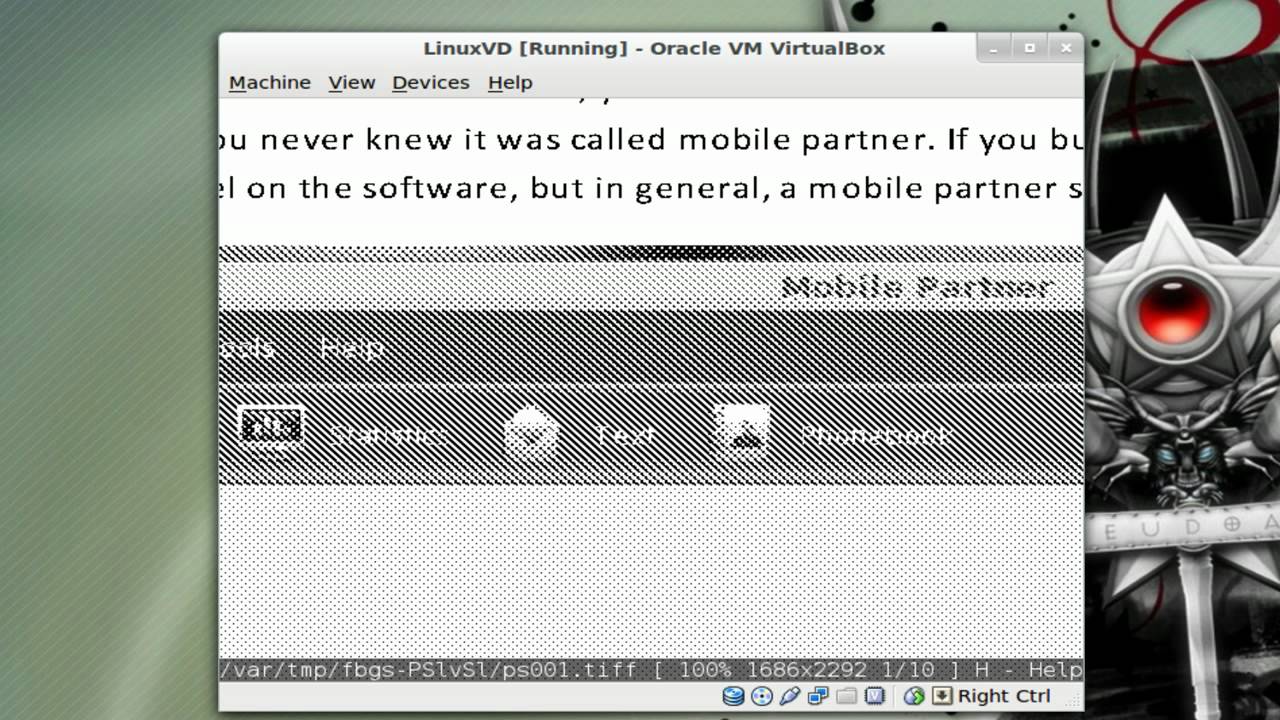This screenshot has height=720, width=1280.
Task: Click the hard disk activity icon
Action: click(x=733, y=696)
